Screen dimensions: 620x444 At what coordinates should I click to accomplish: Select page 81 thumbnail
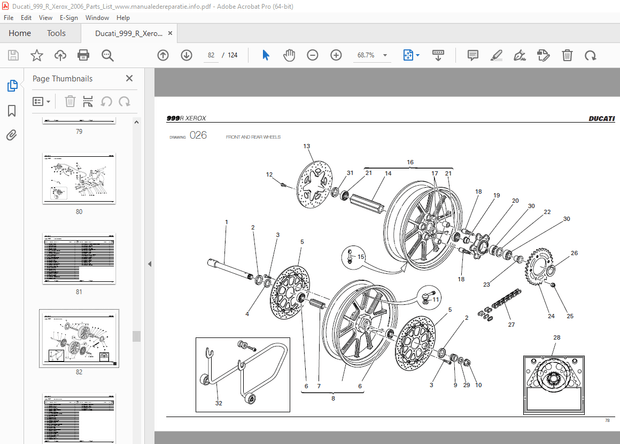[x=79, y=259]
